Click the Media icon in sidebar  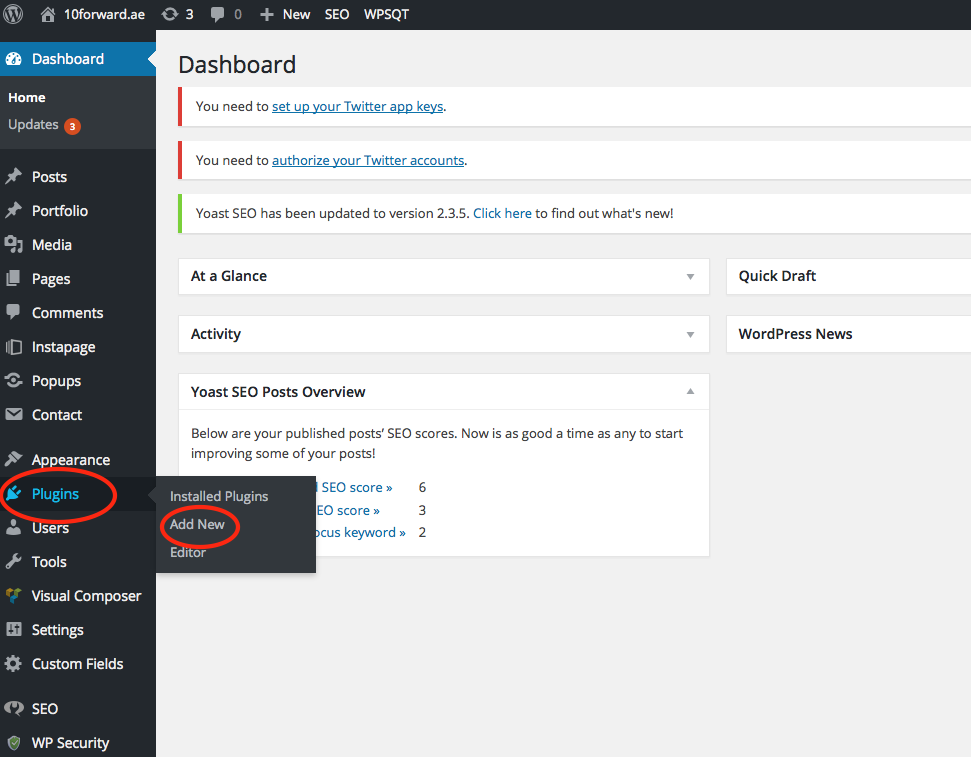[x=14, y=245]
